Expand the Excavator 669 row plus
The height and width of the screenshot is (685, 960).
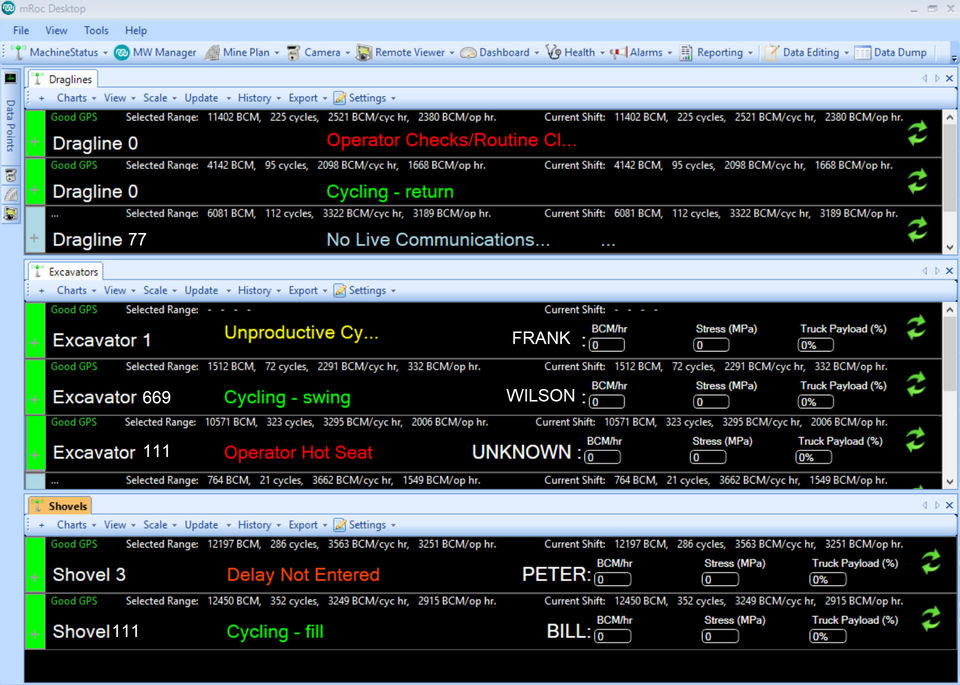pyautogui.click(x=35, y=400)
